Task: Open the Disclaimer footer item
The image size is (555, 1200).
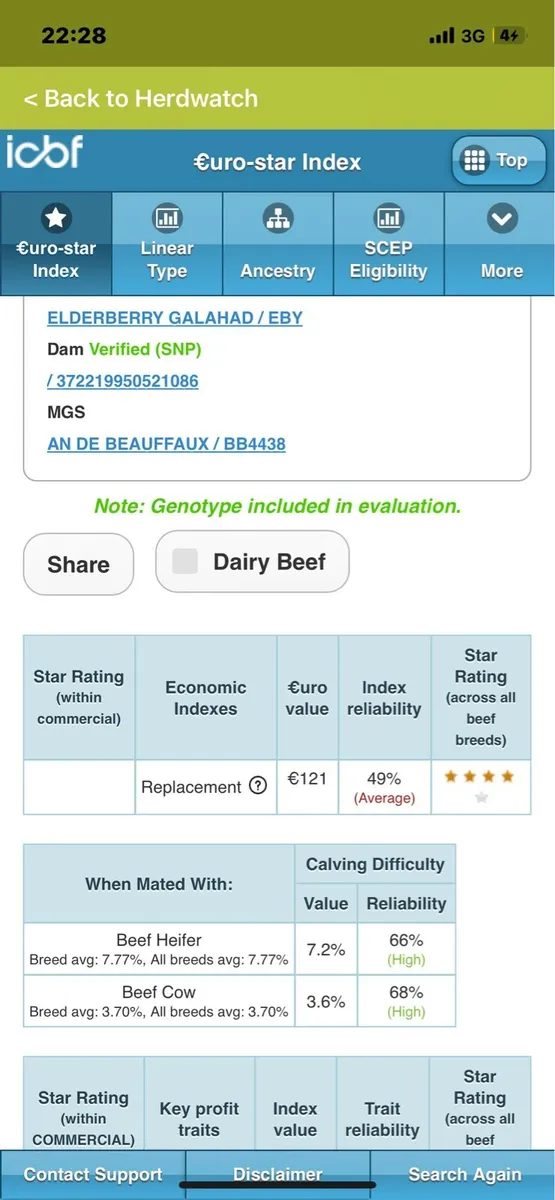Action: click(278, 1175)
